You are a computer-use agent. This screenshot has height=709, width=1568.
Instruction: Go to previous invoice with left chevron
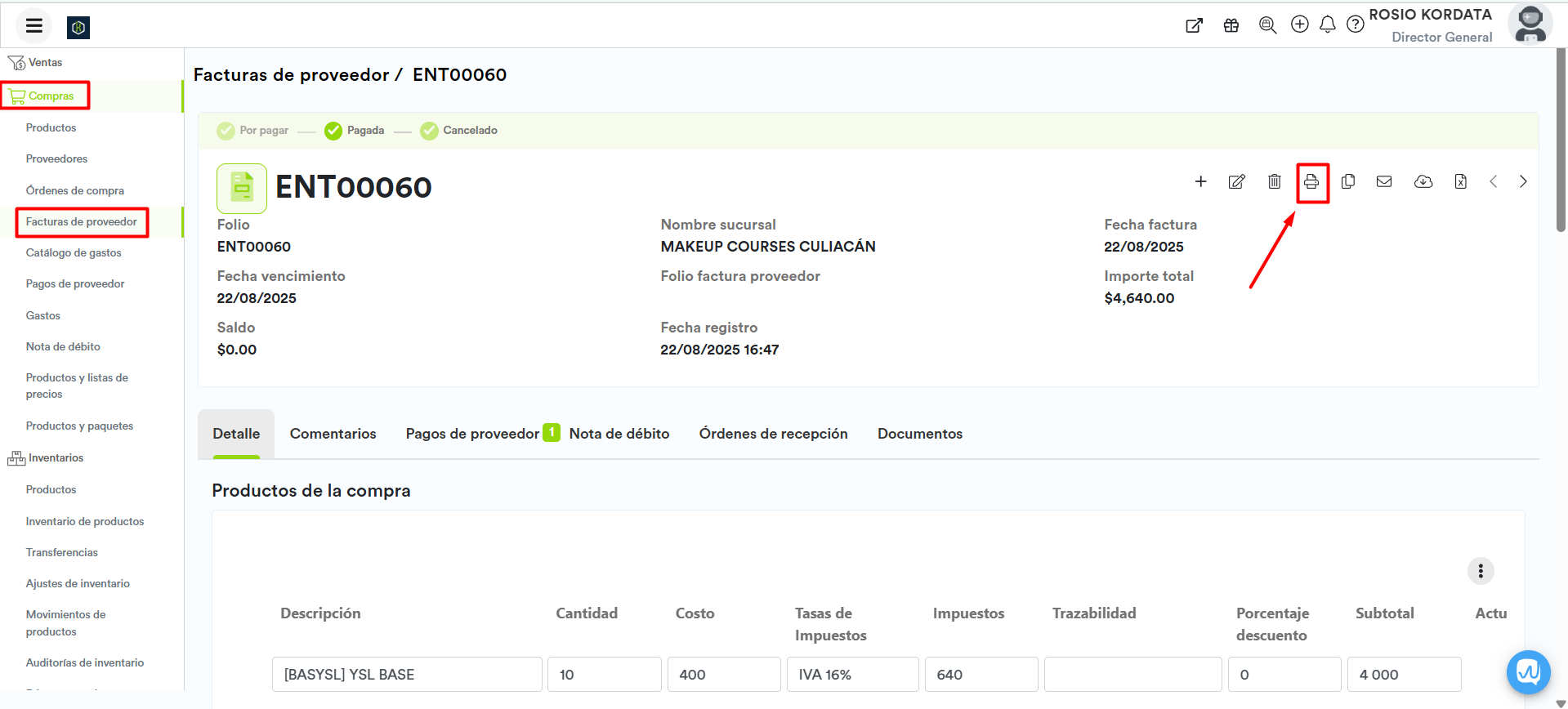click(x=1493, y=182)
